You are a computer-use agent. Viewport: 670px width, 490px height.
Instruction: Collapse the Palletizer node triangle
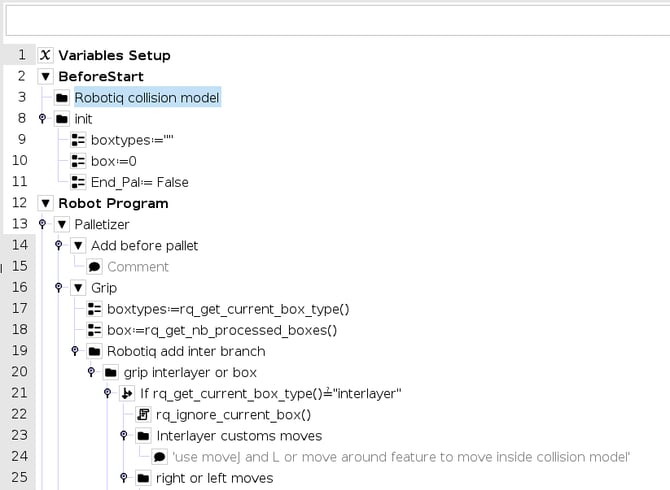click(62, 225)
